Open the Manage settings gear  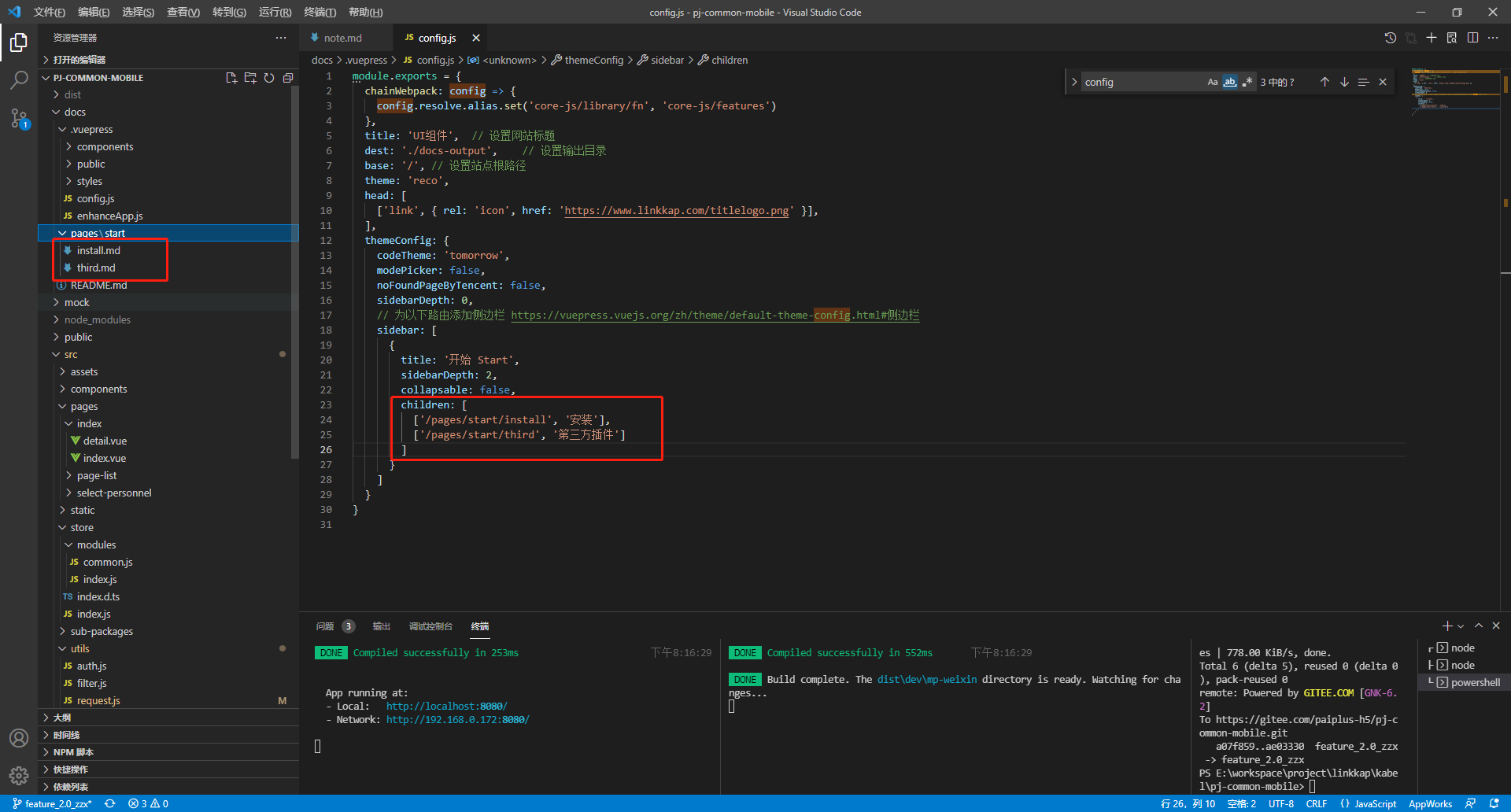tap(19, 776)
